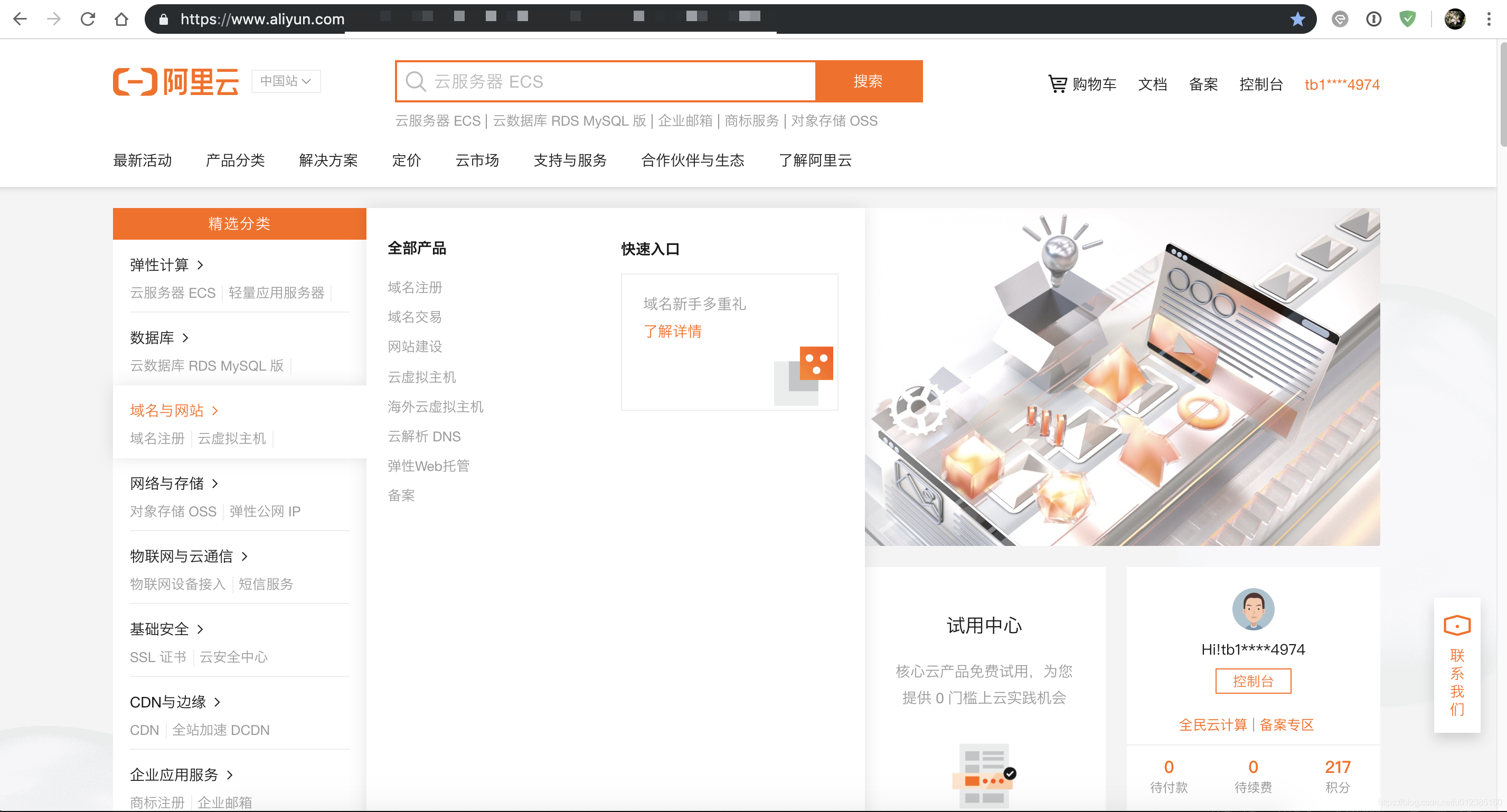Click the isometric hero banner image

pyautogui.click(x=1122, y=377)
